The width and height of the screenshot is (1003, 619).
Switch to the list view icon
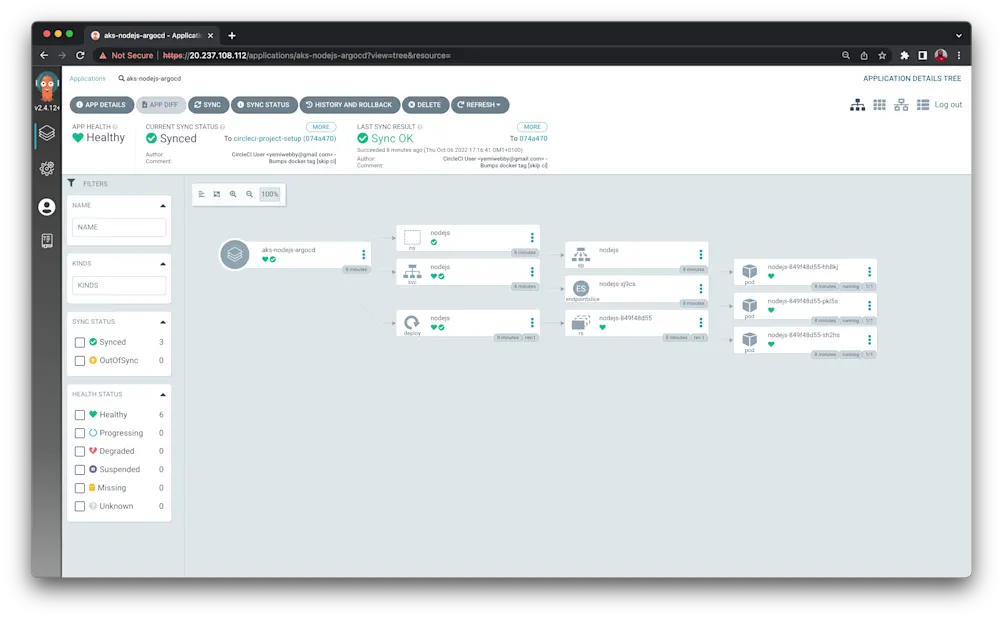click(923, 104)
